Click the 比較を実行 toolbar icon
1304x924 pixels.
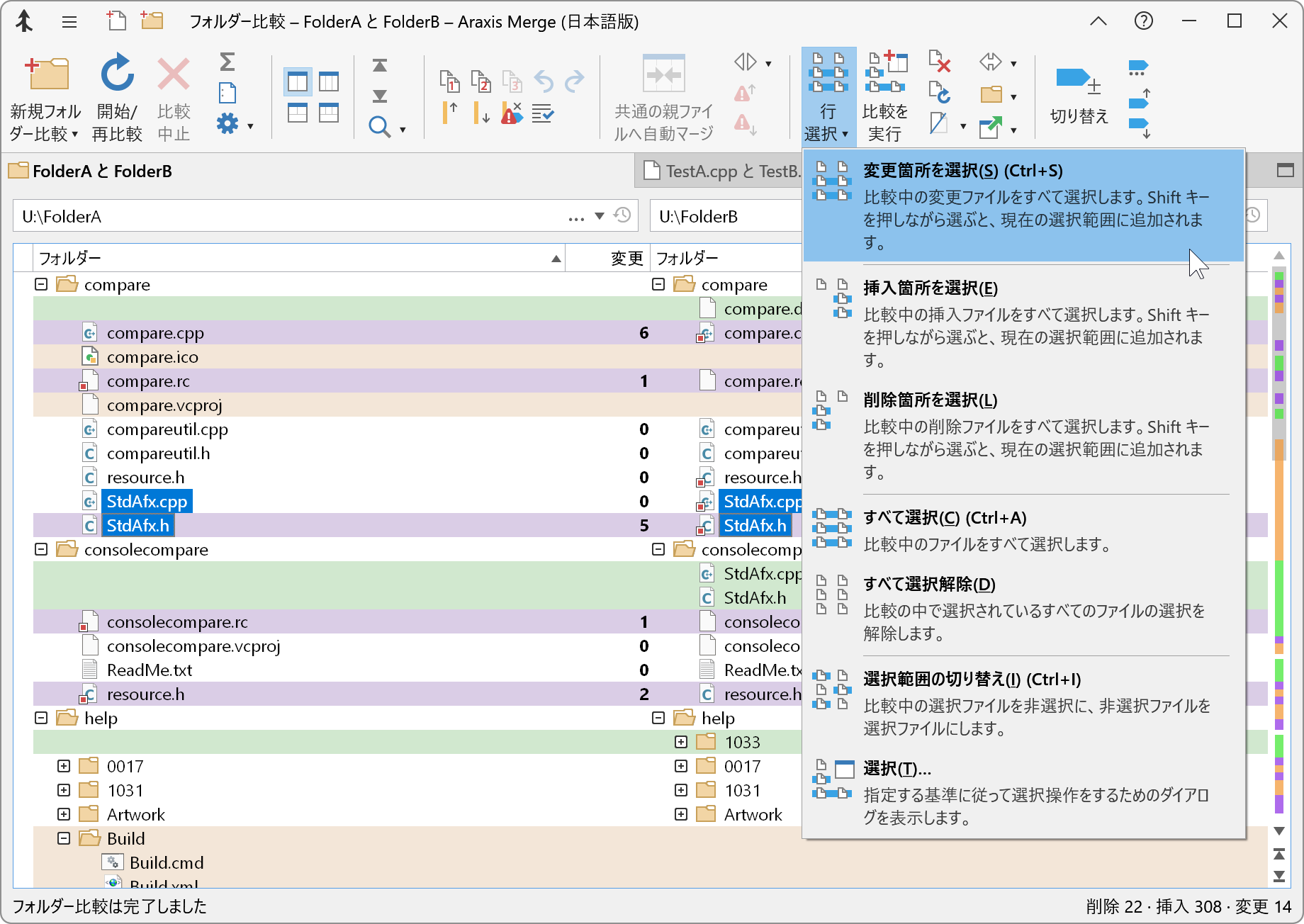pos(885,74)
